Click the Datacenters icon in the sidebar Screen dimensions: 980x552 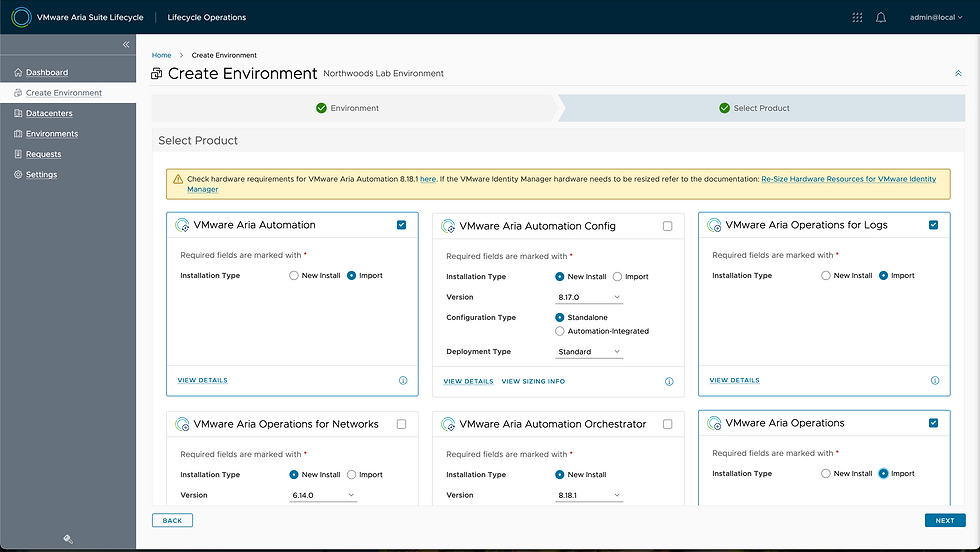pos(18,113)
